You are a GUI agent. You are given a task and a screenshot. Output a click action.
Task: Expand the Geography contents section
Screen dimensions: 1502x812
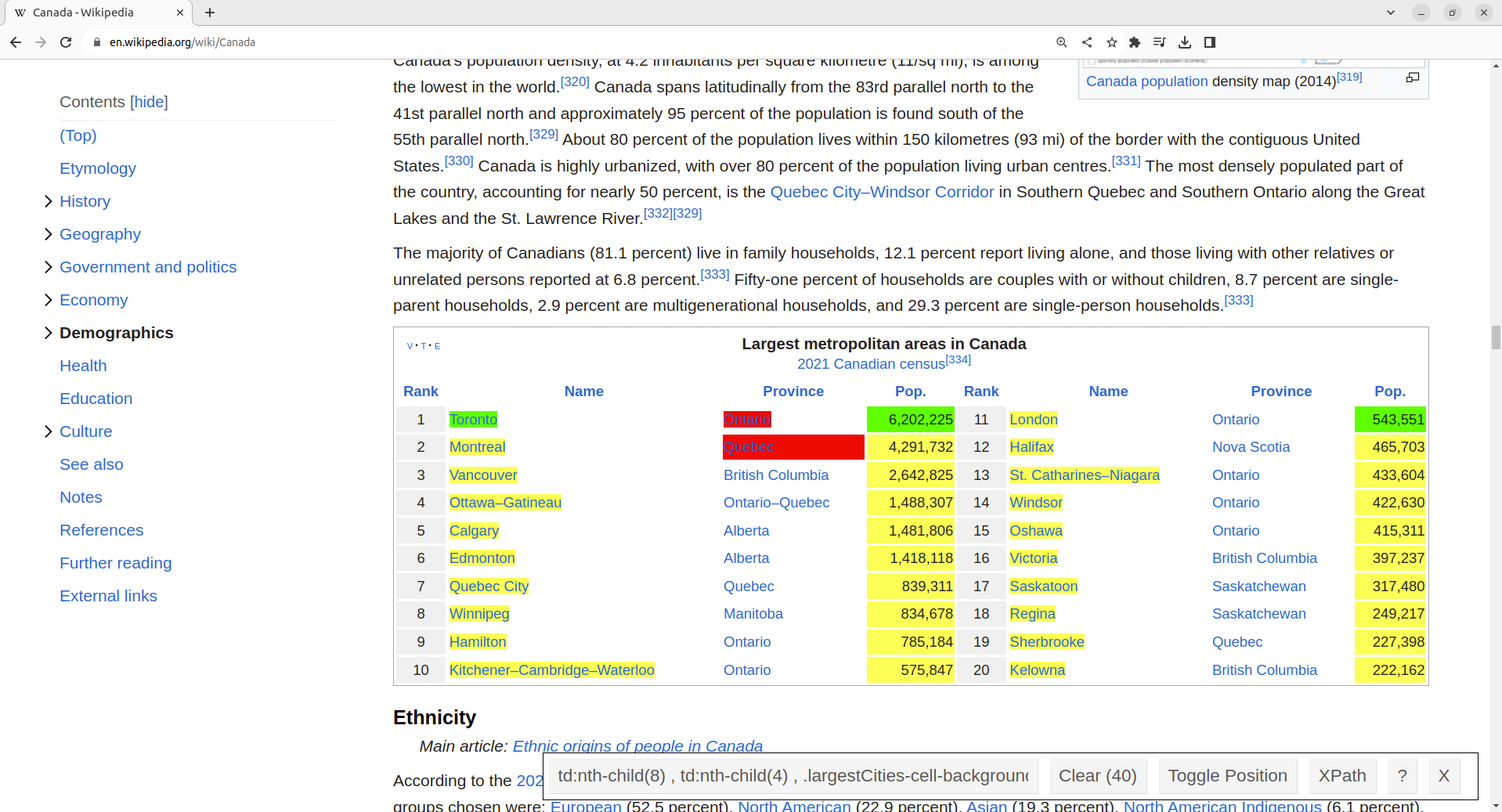pyautogui.click(x=49, y=234)
